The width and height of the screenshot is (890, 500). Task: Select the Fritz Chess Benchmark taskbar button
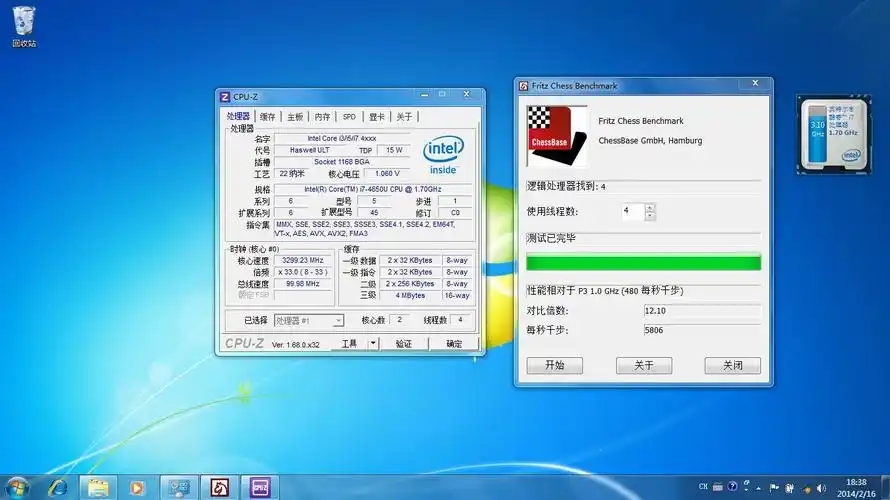pos(220,488)
